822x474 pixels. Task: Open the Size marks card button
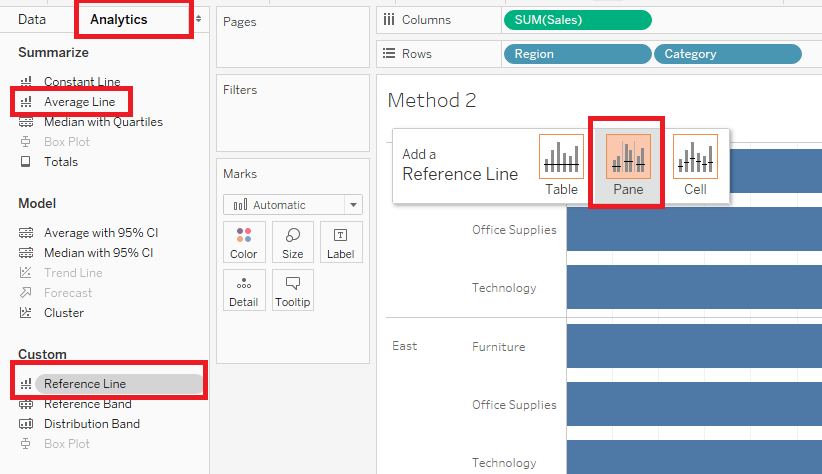[293, 242]
